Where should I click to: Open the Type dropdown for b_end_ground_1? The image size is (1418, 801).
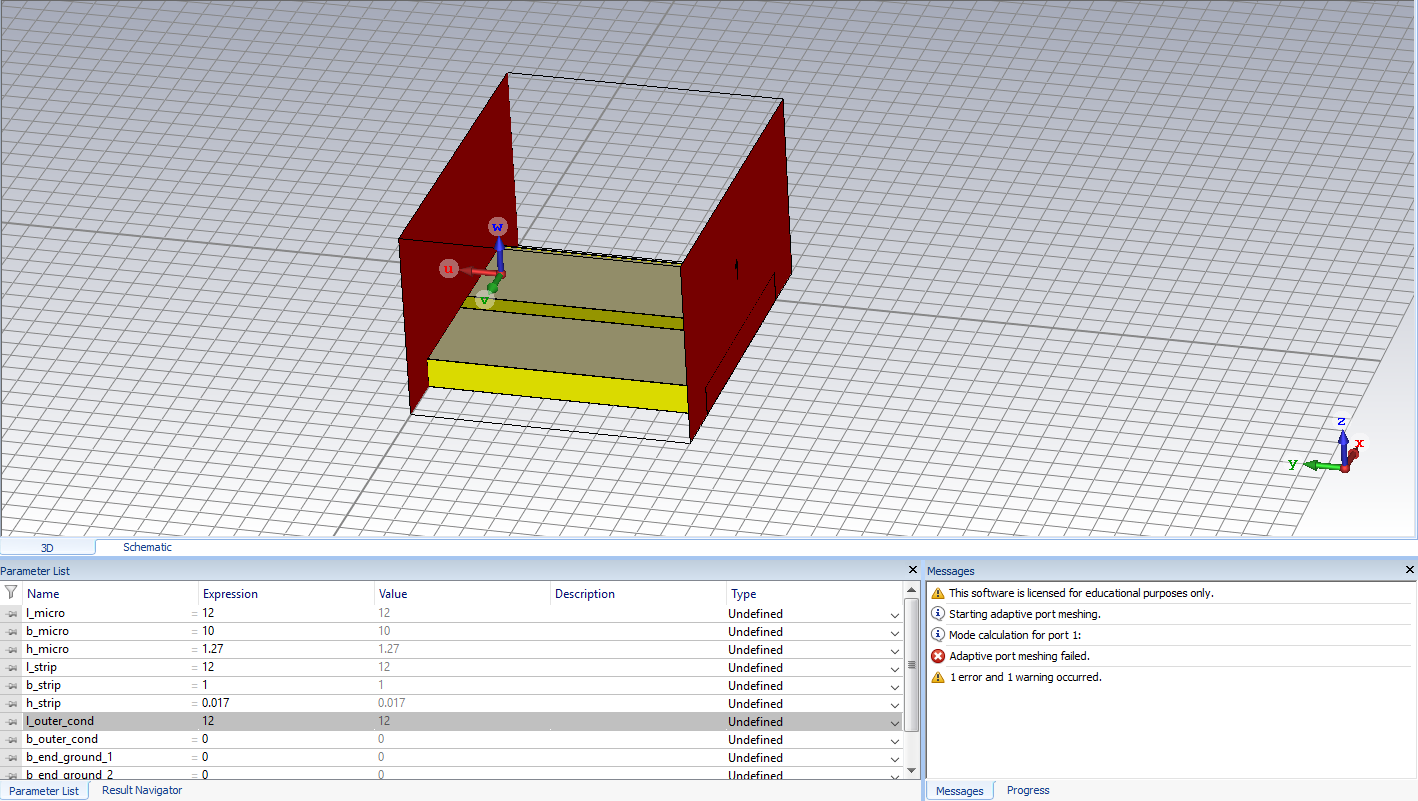[895, 758]
